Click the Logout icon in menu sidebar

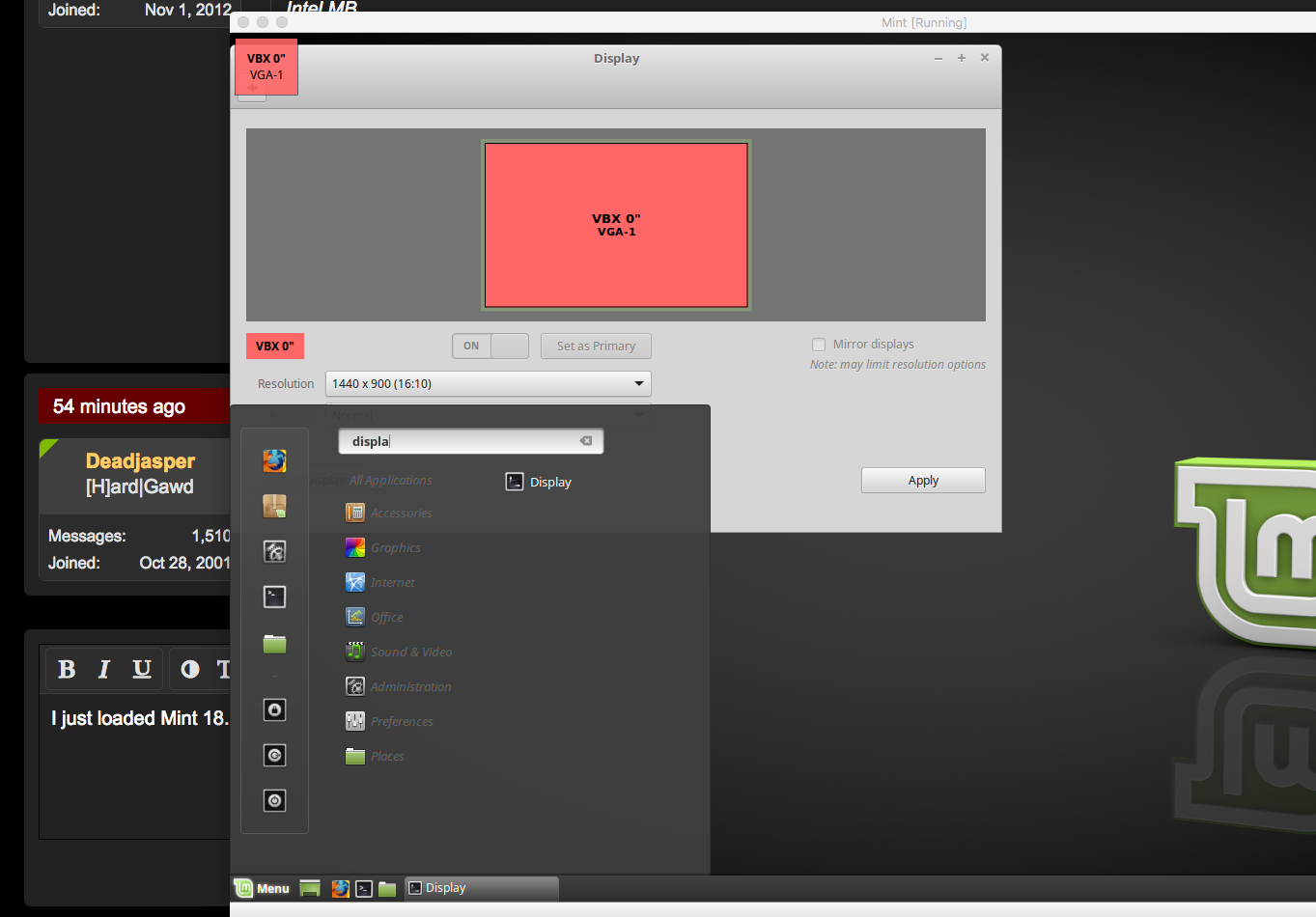pyautogui.click(x=274, y=756)
